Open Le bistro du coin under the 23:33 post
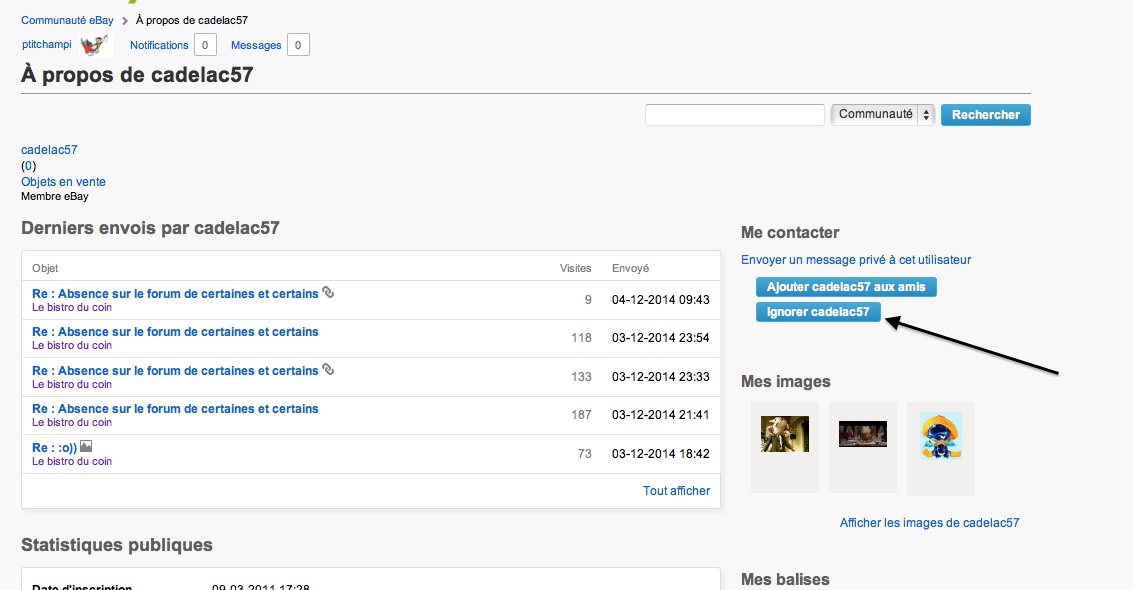Image resolution: width=1133 pixels, height=590 pixels. (x=72, y=384)
